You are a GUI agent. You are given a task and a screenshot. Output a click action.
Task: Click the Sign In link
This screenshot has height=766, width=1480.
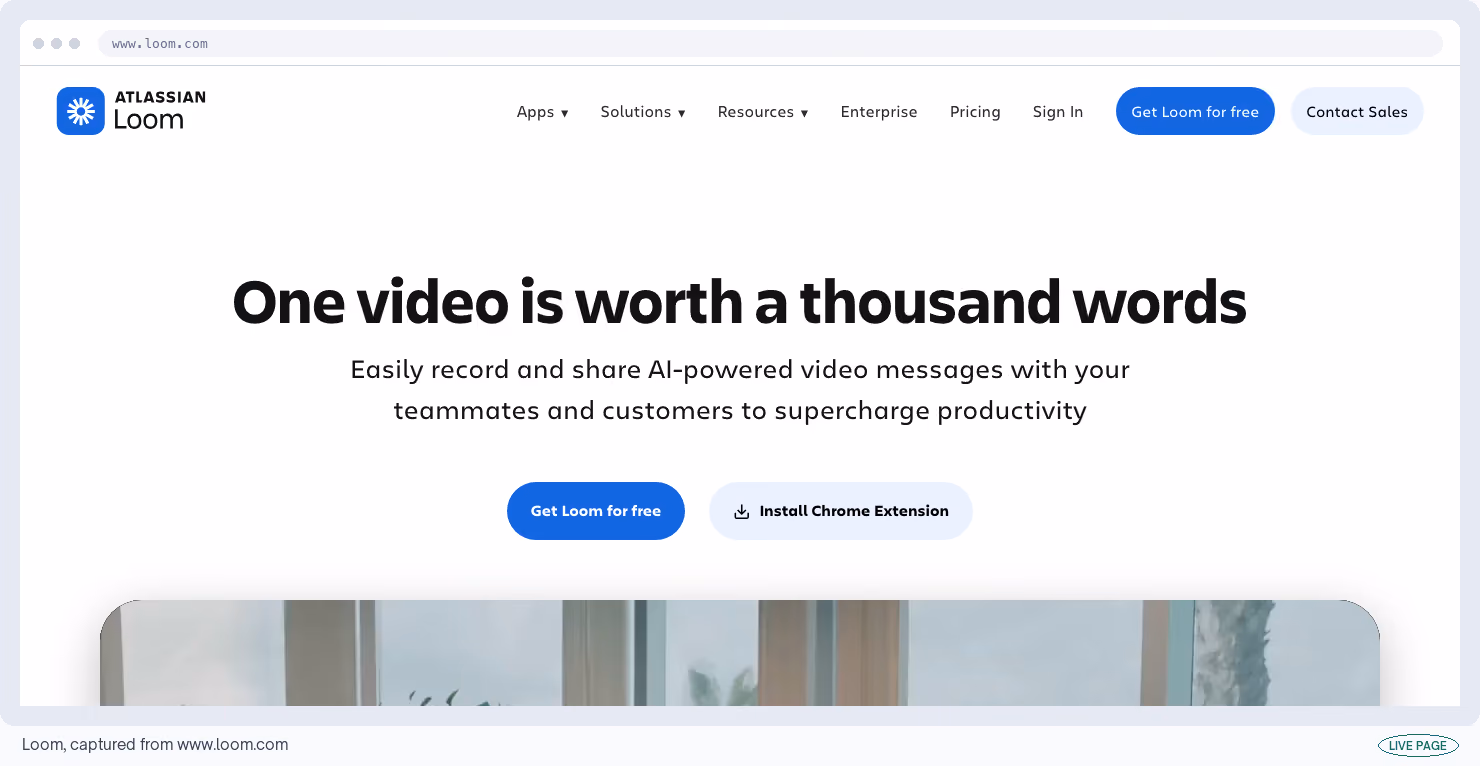pos(1058,112)
